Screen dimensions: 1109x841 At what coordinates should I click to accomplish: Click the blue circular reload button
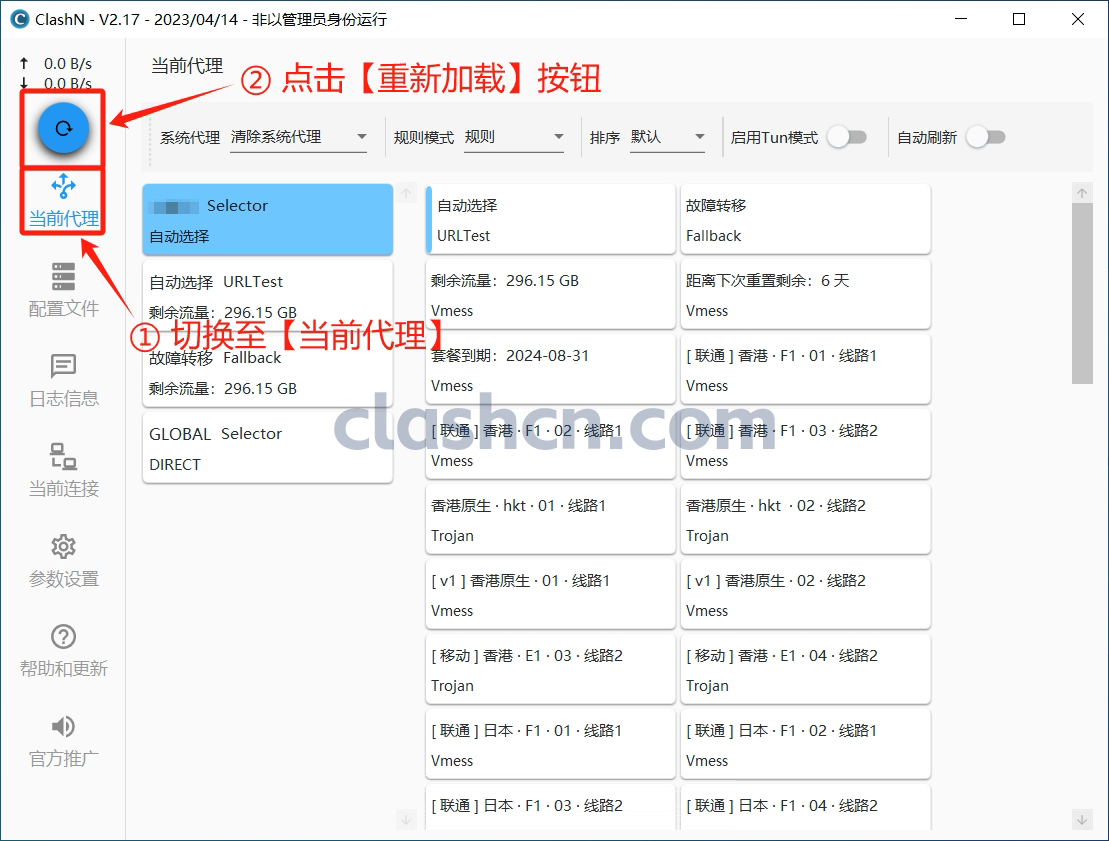(x=64, y=128)
